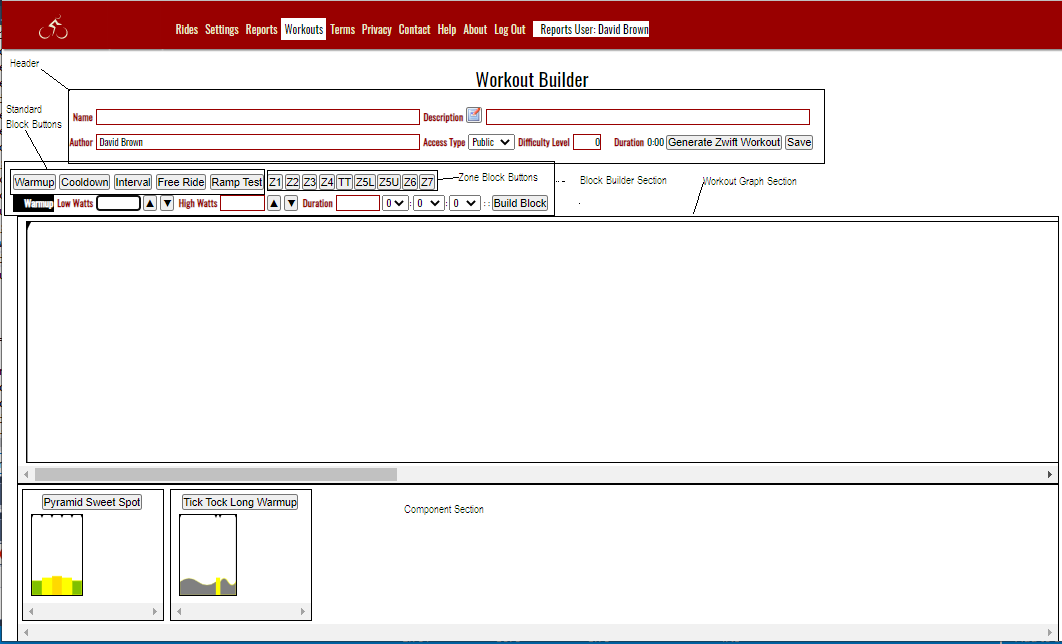Click the cyclist logo in header

(x=53, y=29)
